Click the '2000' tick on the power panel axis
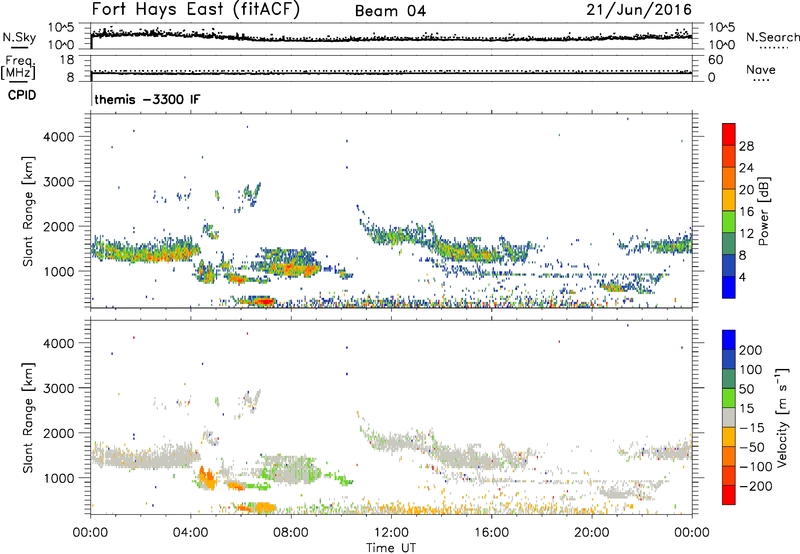The image size is (800, 554). click(x=58, y=227)
